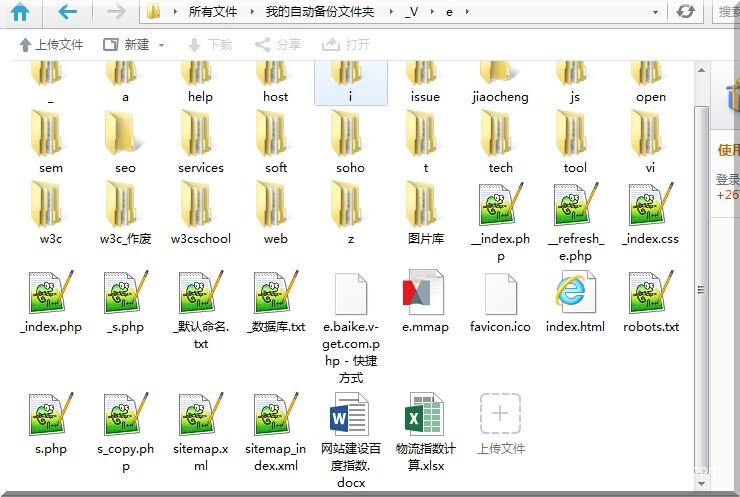740x497 pixels.
Task: Click the scrollbar down arrow
Action: [701, 483]
